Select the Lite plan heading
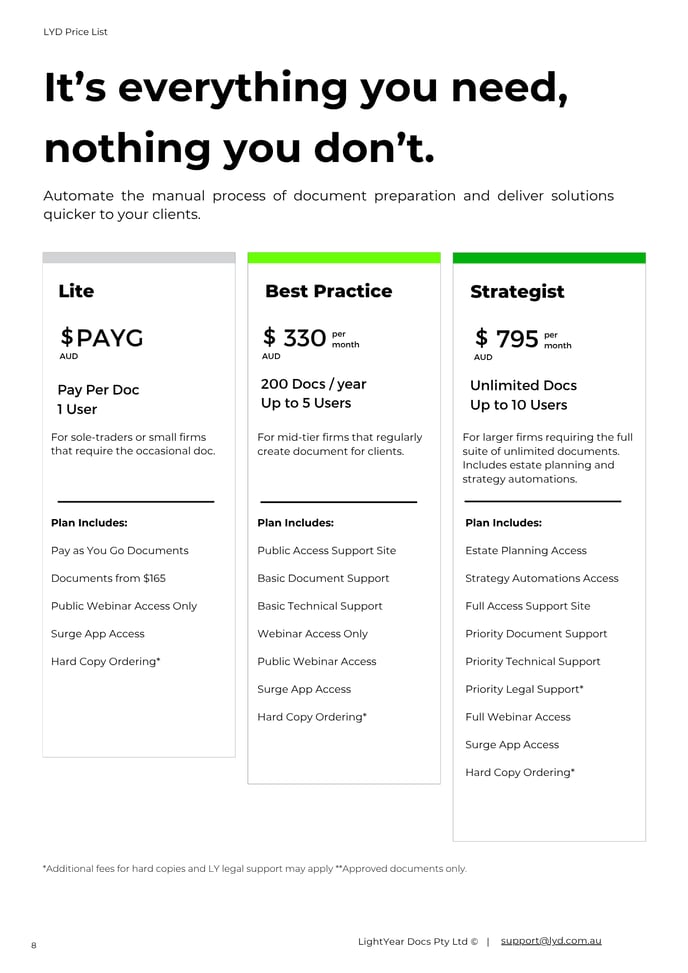 tap(76, 291)
